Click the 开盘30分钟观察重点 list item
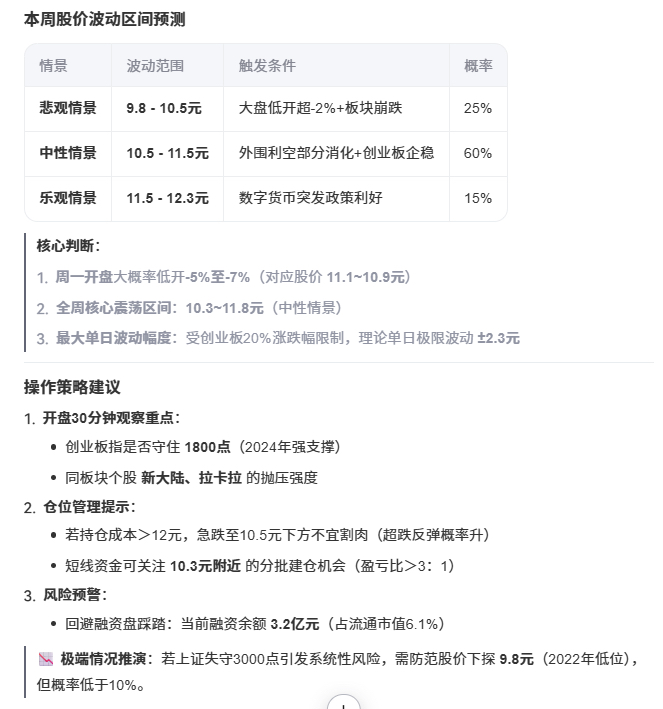 point(111,418)
